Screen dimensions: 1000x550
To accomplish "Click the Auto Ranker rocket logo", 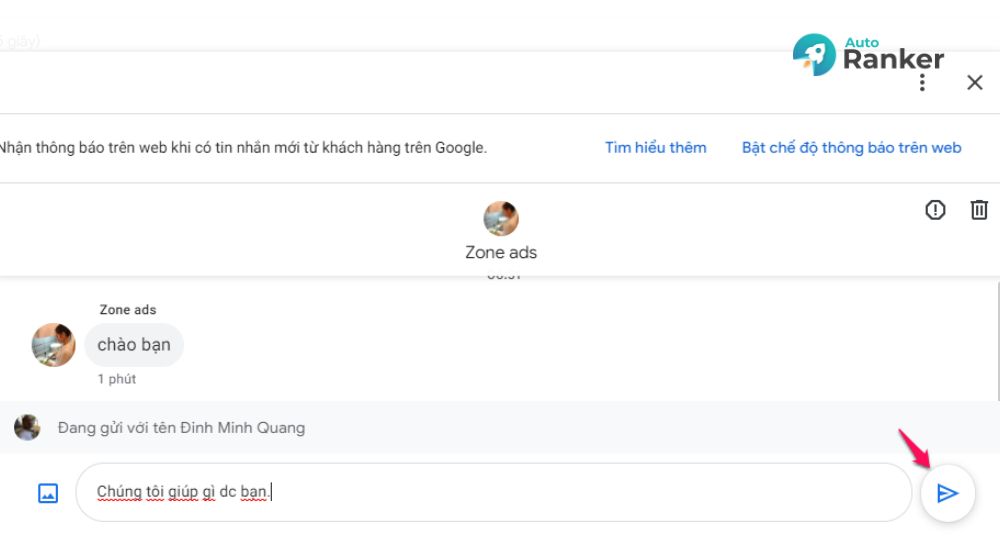I will 814,56.
